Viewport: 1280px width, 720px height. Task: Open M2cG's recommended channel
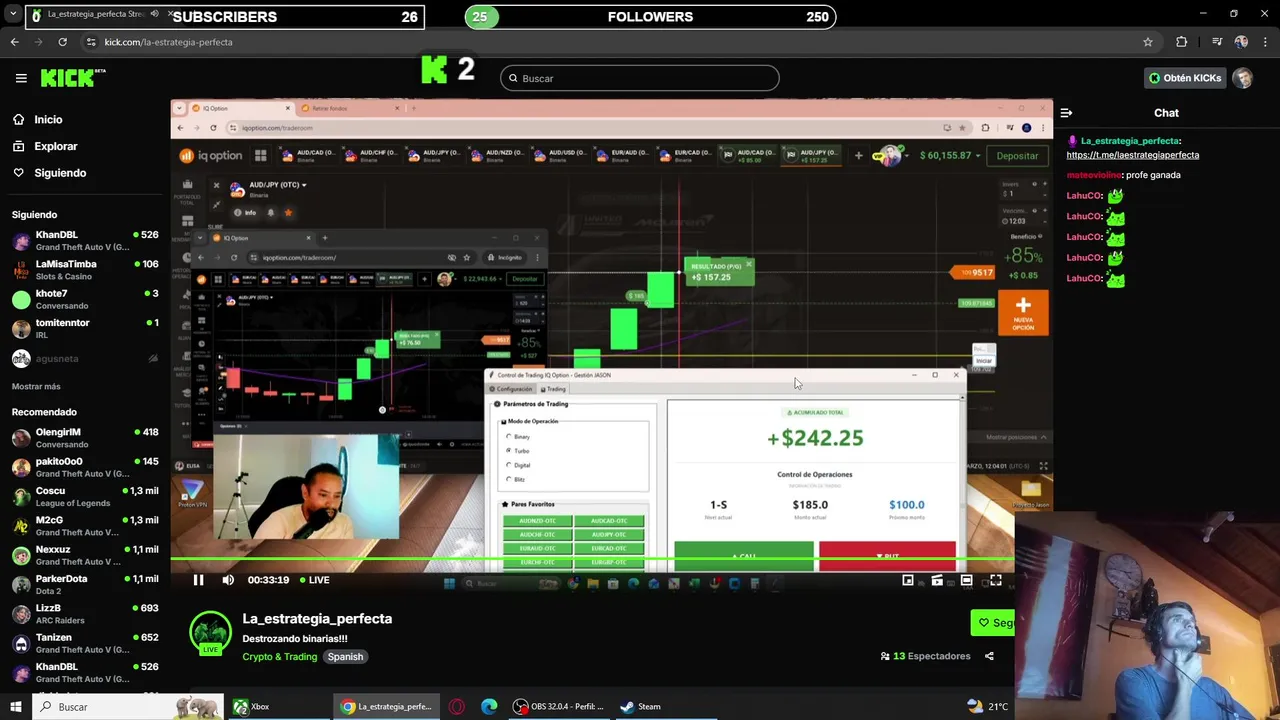pyautogui.click(x=84, y=525)
